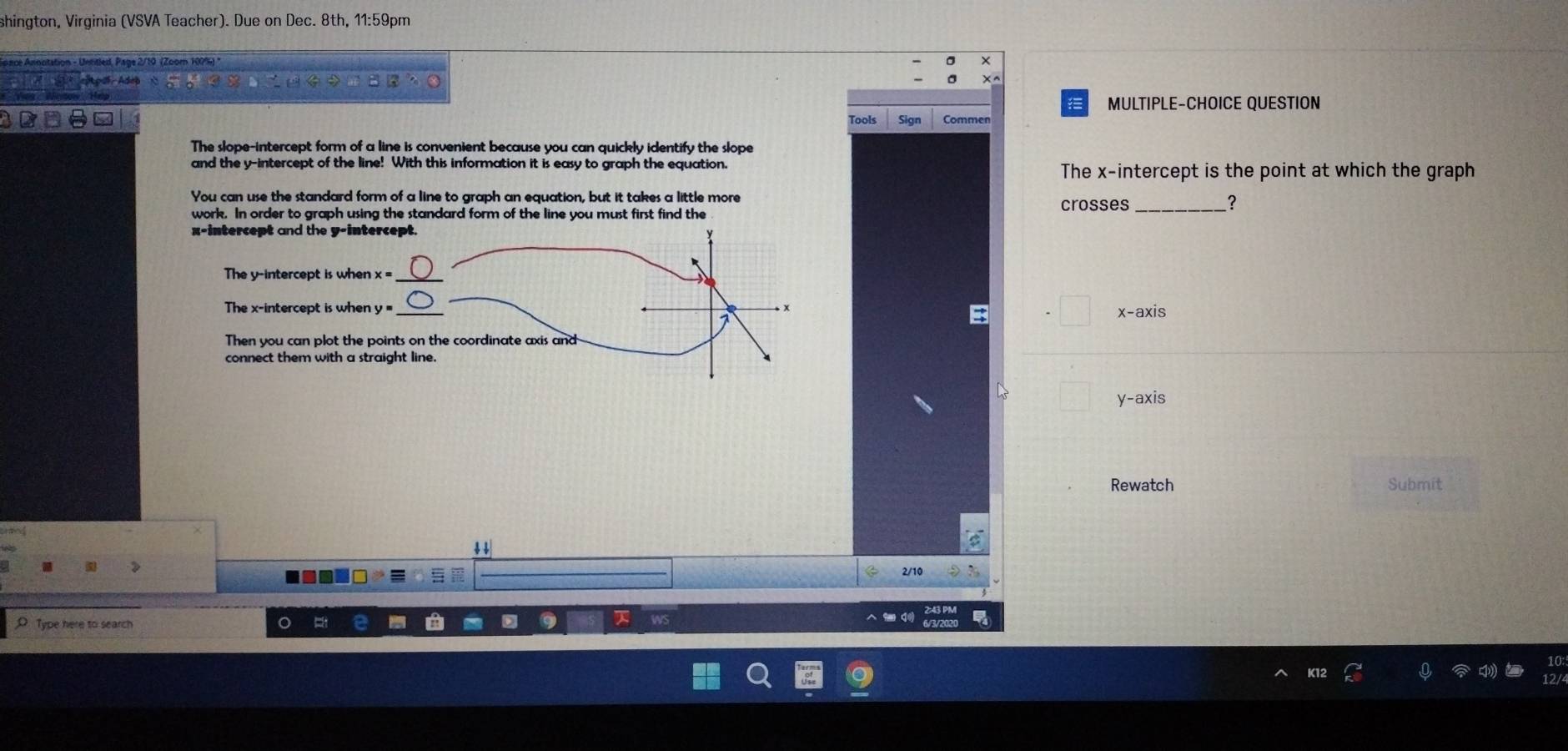The height and width of the screenshot is (751, 1568).
Task: Click the double down-arrow above line preview
Action: 482,548
